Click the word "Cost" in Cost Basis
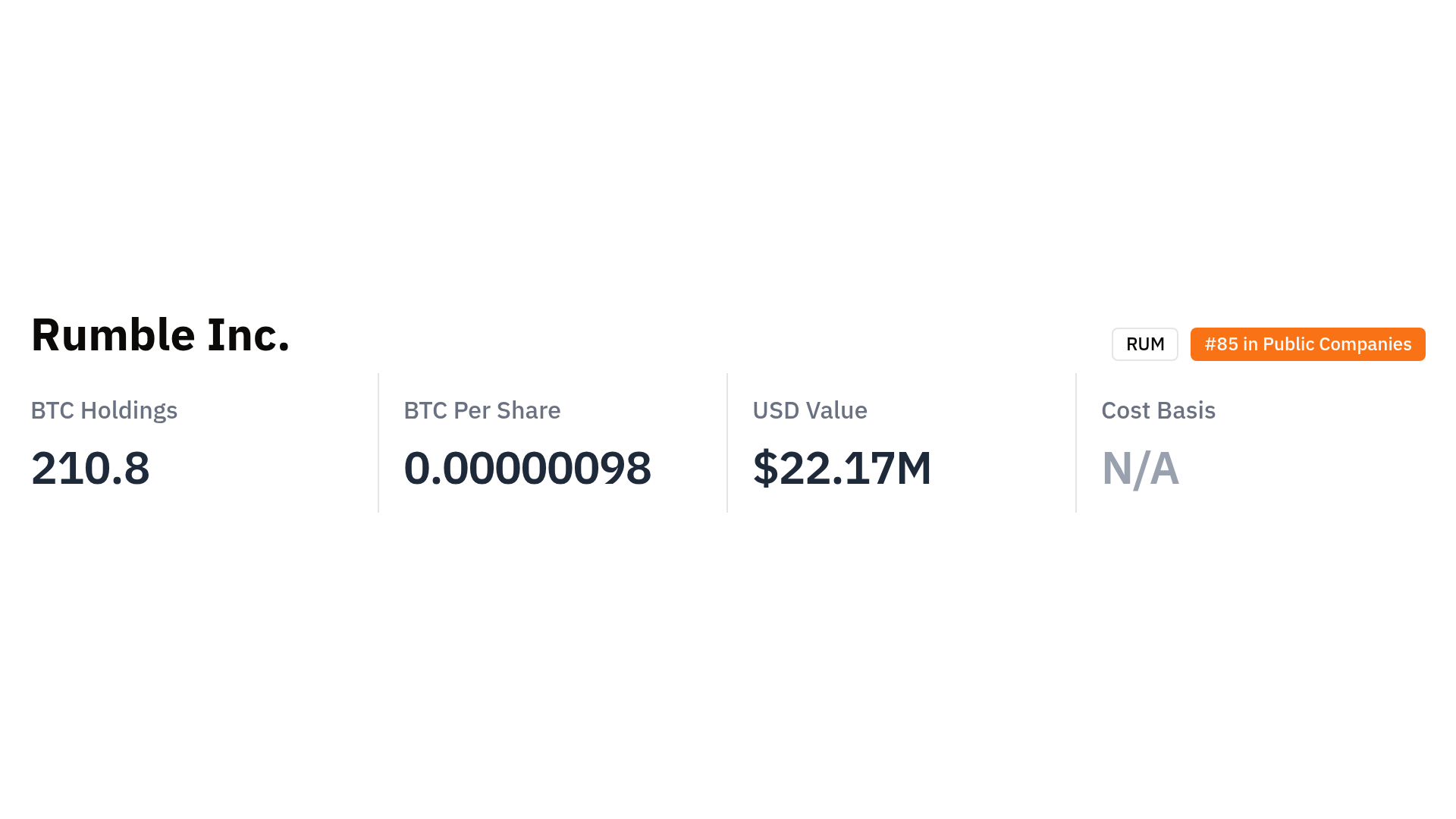1456x819 pixels. pyautogui.click(x=1126, y=410)
